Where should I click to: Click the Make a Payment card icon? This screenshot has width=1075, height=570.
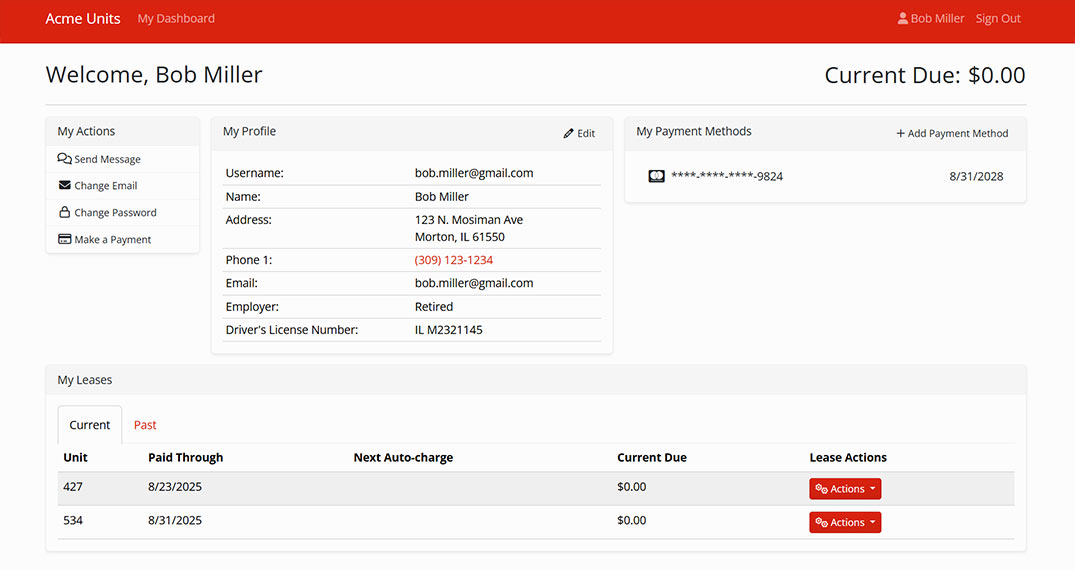(64, 239)
